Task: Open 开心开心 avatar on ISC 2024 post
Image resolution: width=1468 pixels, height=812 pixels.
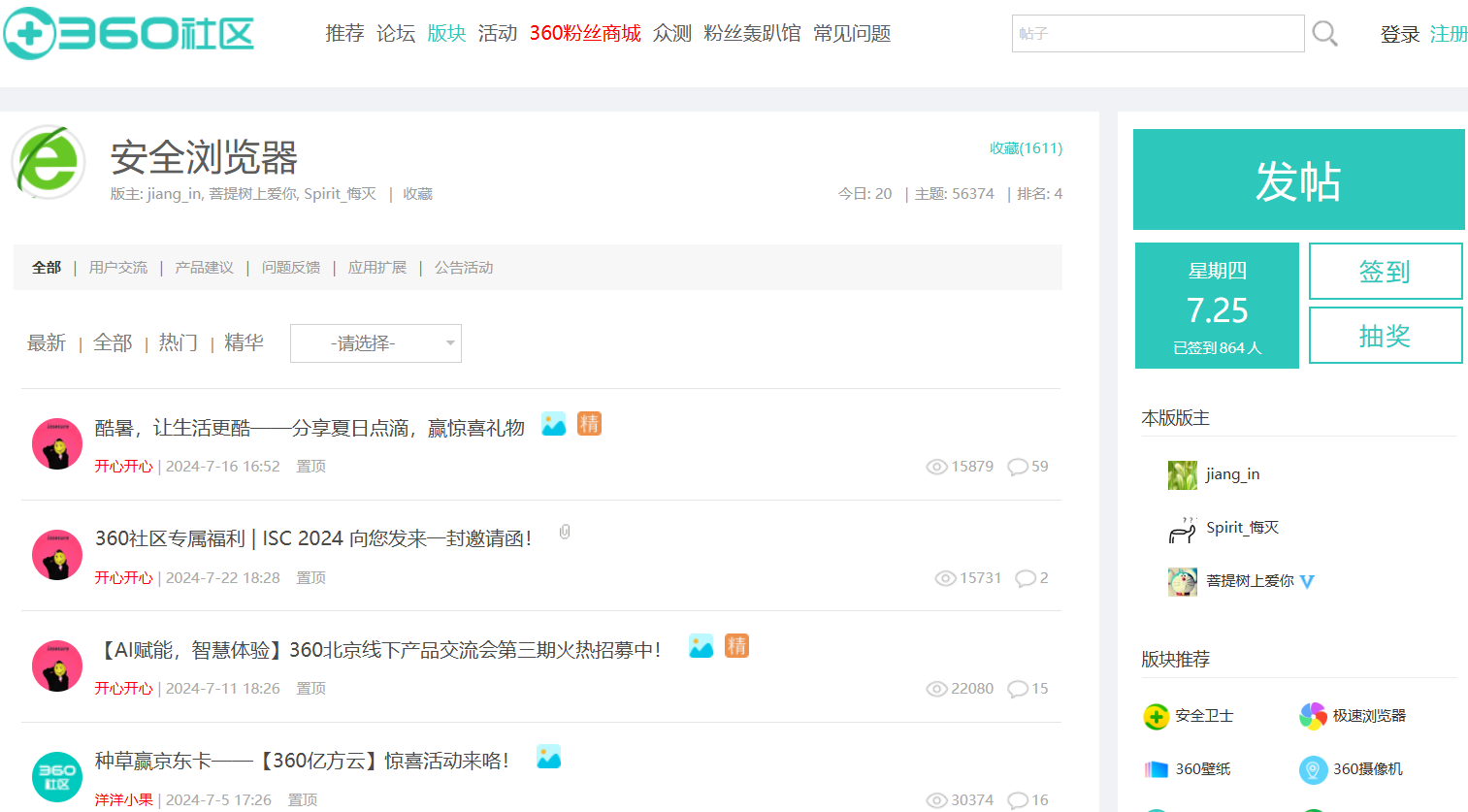Action: pyautogui.click(x=57, y=555)
